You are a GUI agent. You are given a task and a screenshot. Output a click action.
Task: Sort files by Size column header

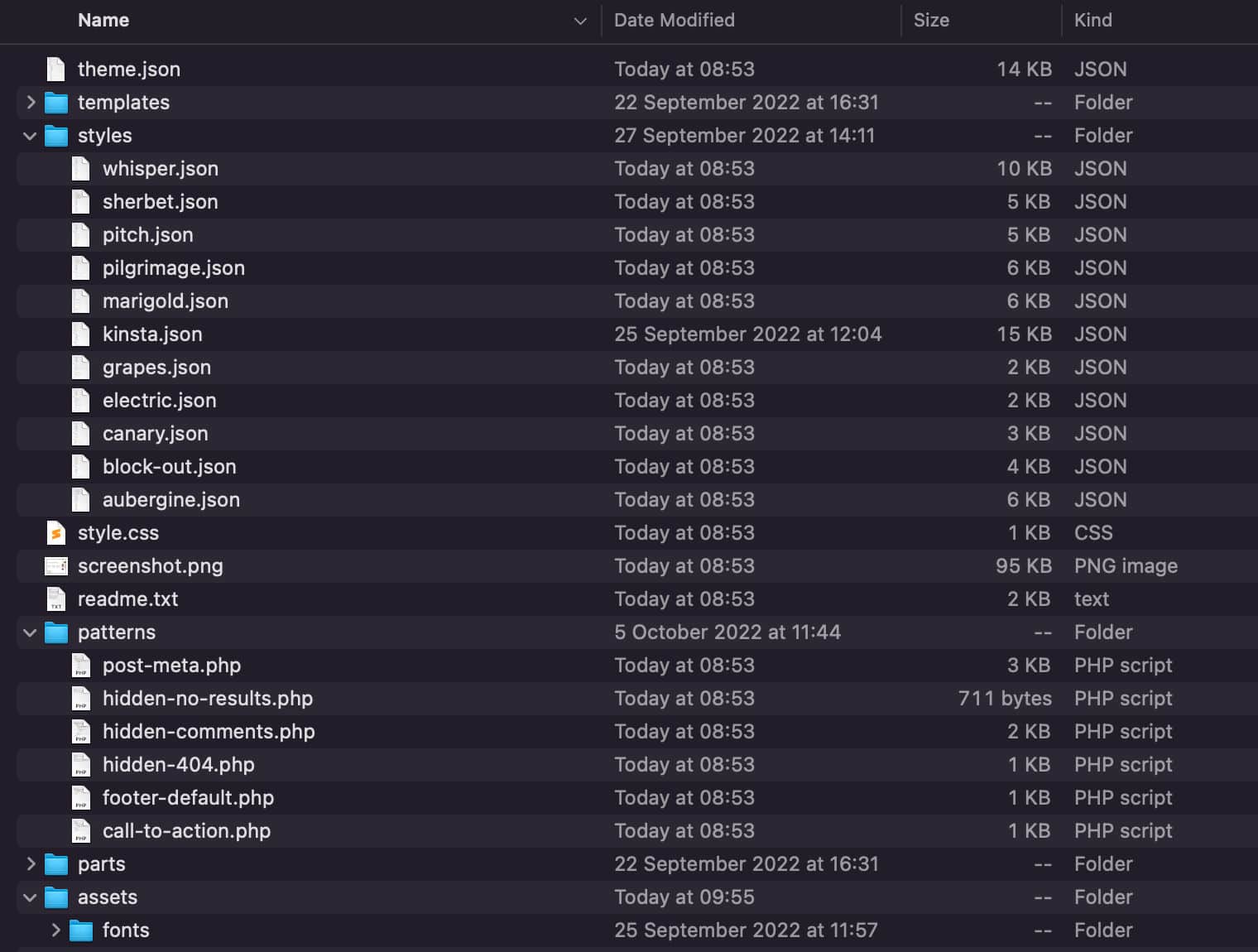click(931, 21)
